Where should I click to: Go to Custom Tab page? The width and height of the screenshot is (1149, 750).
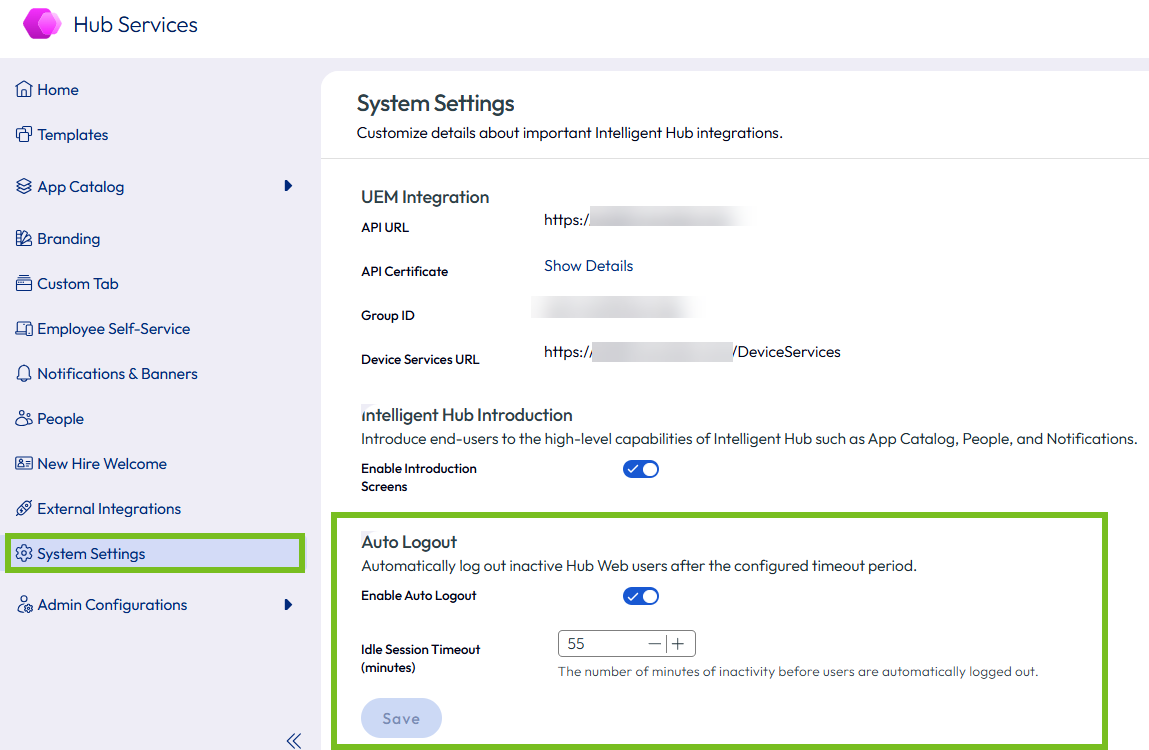(x=78, y=284)
